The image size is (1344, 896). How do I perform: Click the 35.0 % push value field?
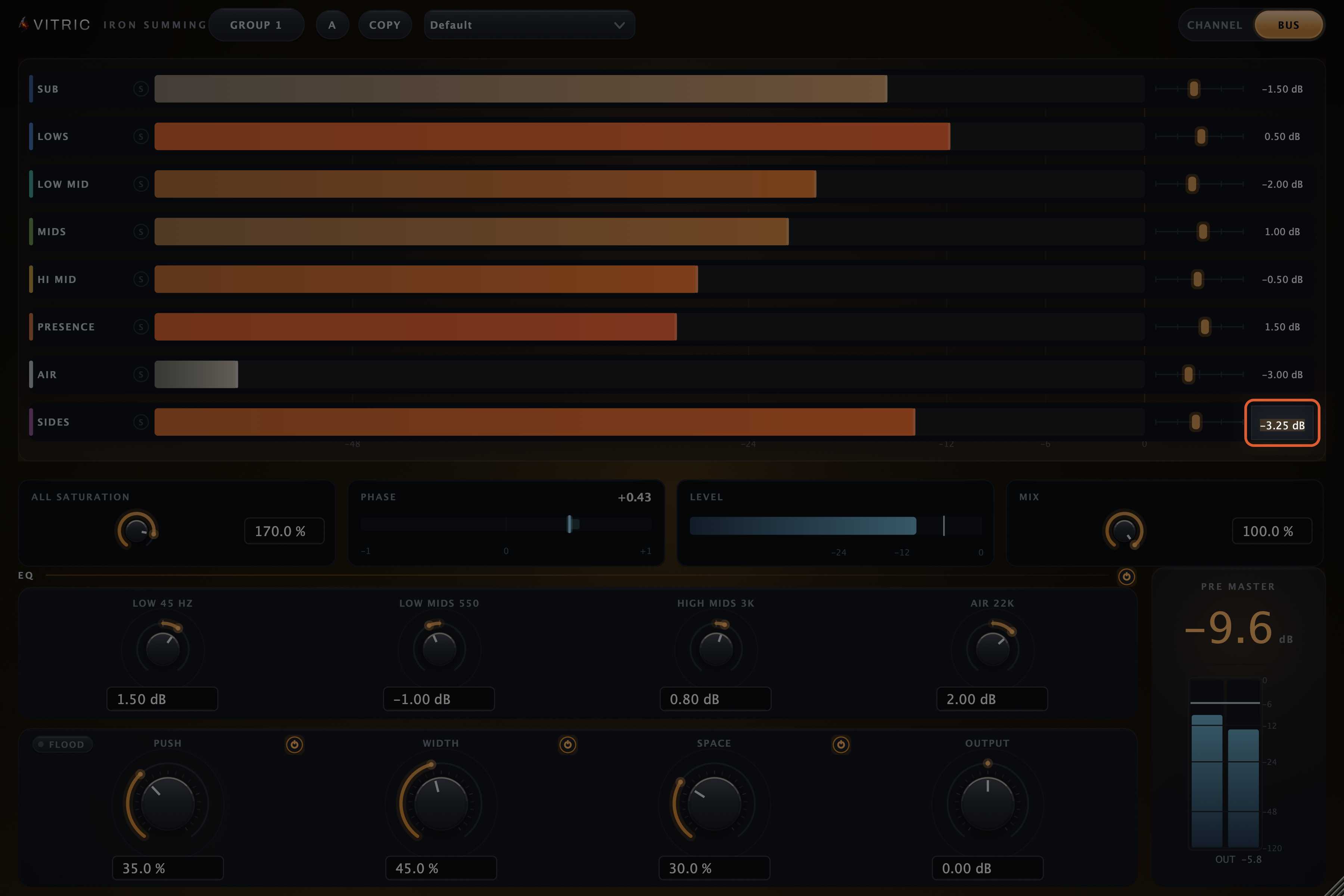point(167,868)
